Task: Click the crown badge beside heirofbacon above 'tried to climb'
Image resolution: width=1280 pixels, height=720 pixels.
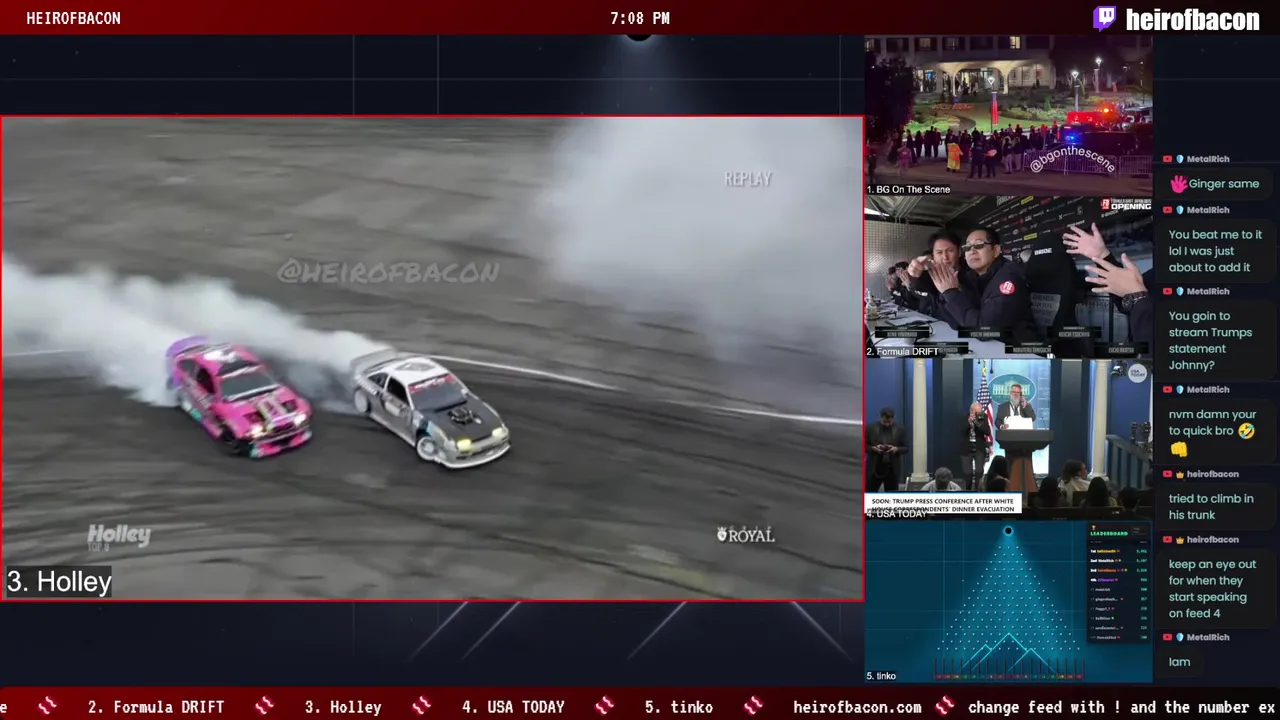Action: [1180, 474]
